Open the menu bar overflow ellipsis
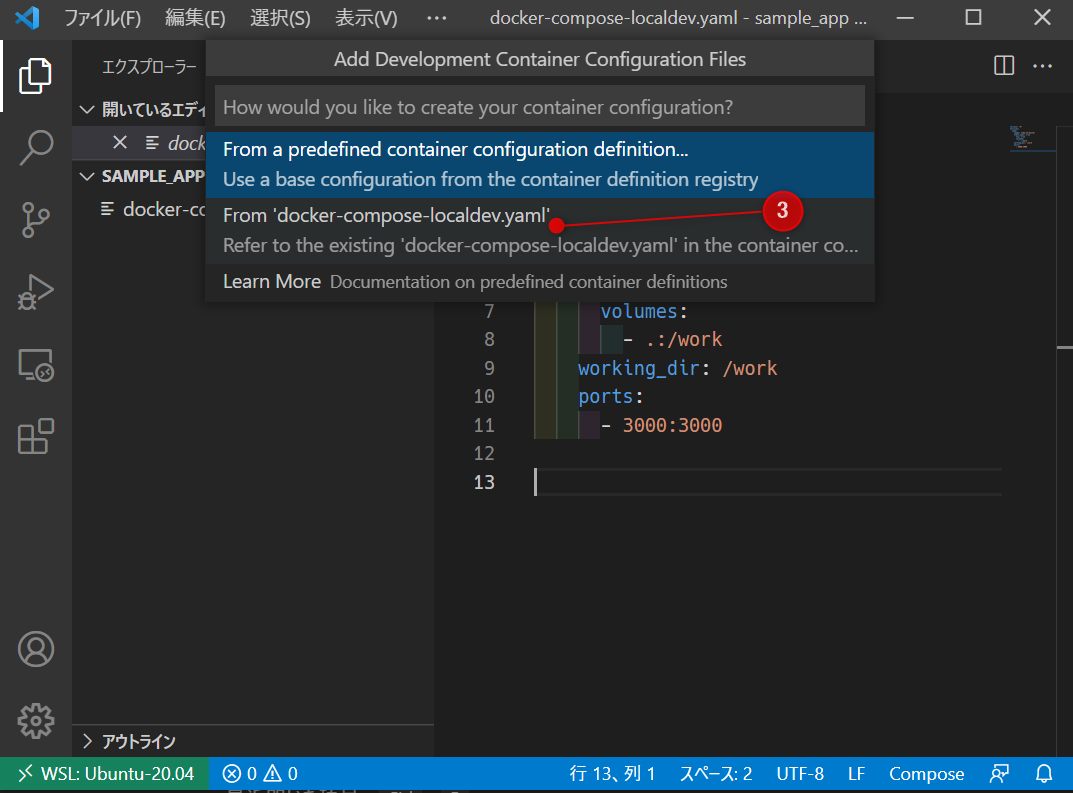 (437, 18)
